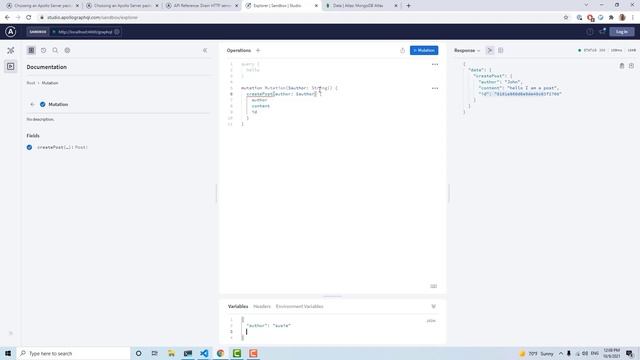Screen dimensions: 640x360
Task: Open the announcements icon beside Log in
Action: tap(602, 31)
